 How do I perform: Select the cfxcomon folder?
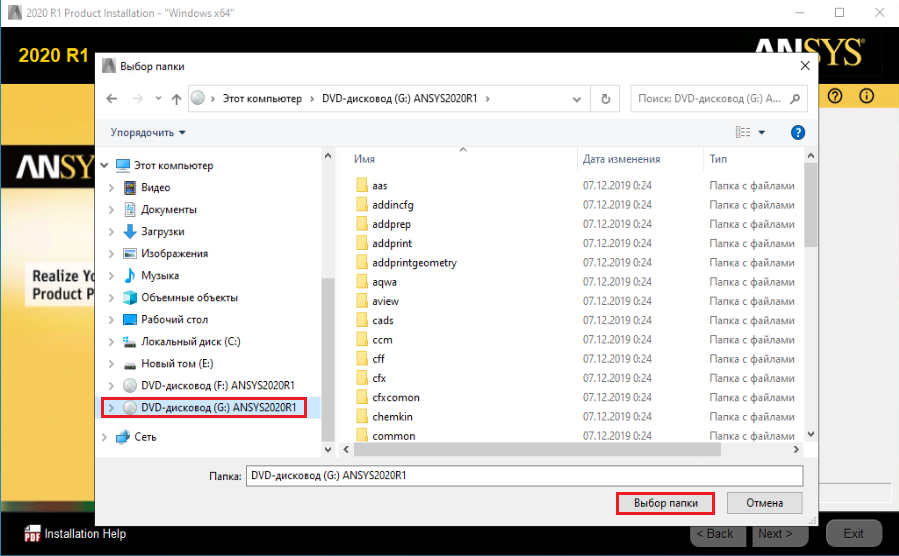396,398
